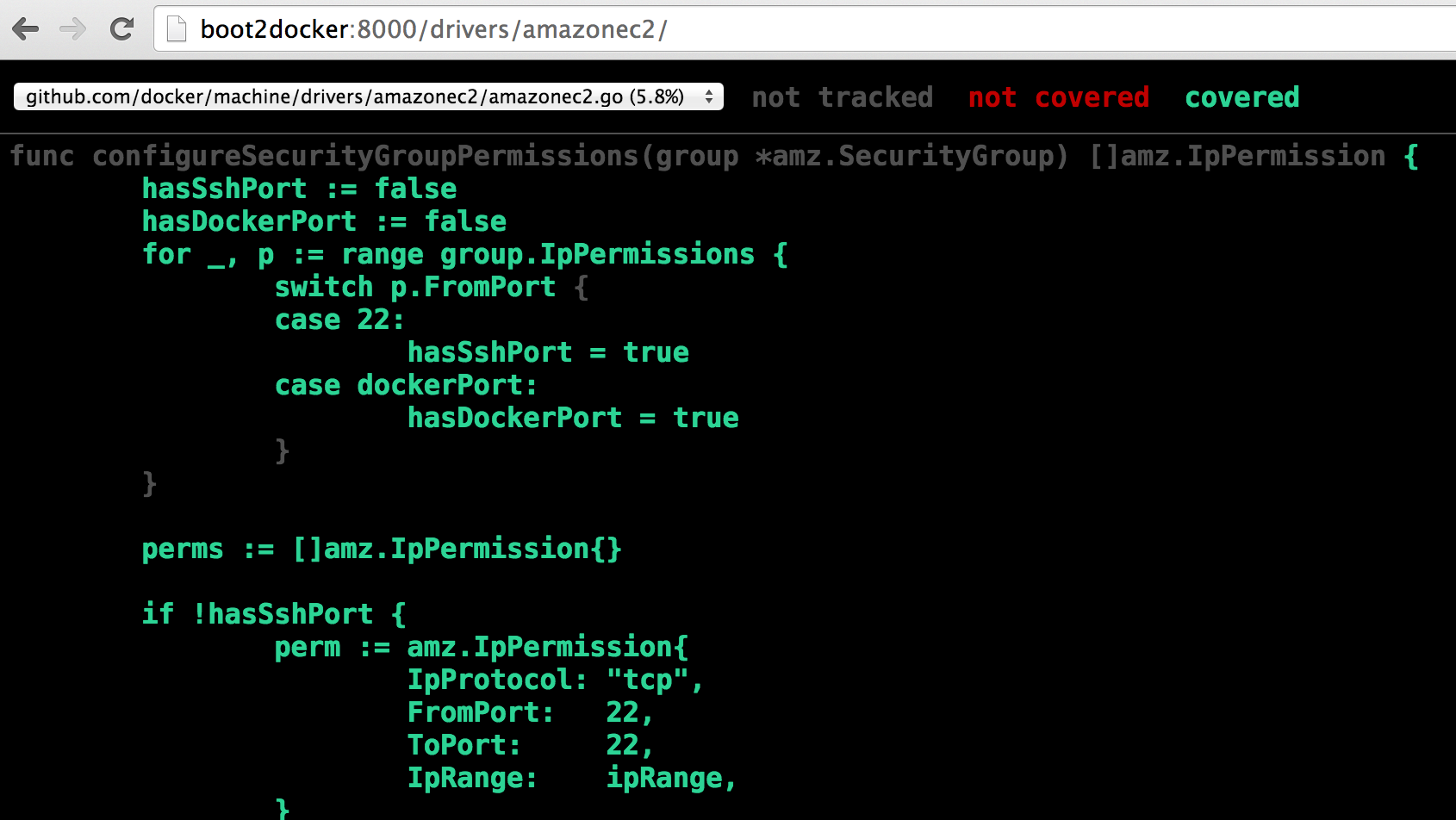Click the configureSecurityGroupPermissions function name

365,156
